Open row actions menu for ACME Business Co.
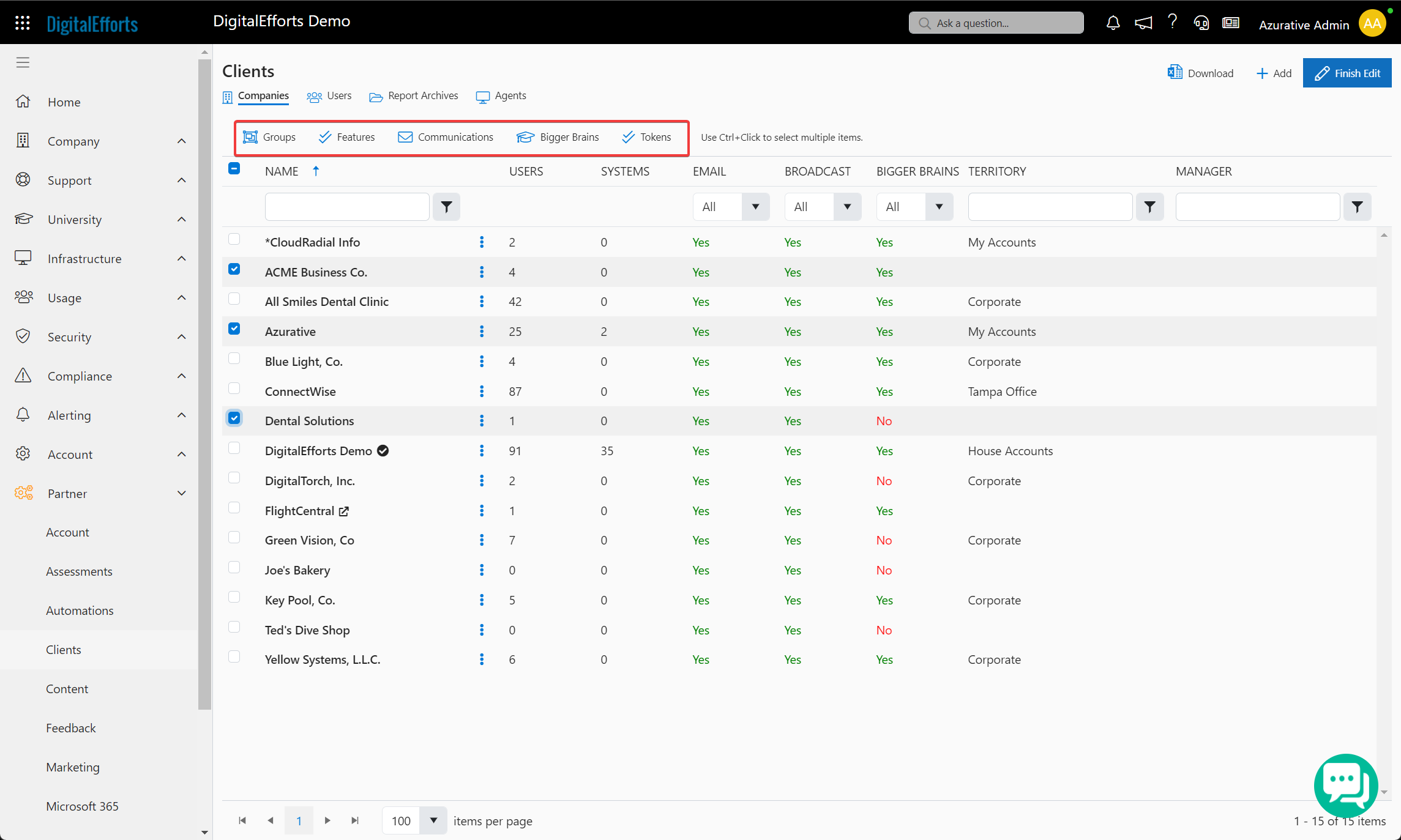The image size is (1401, 840). tap(482, 272)
